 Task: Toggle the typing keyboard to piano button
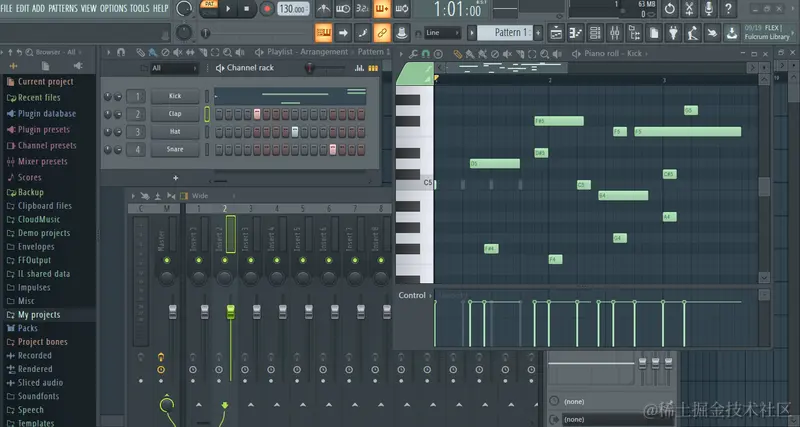pyautogui.click(x=323, y=33)
